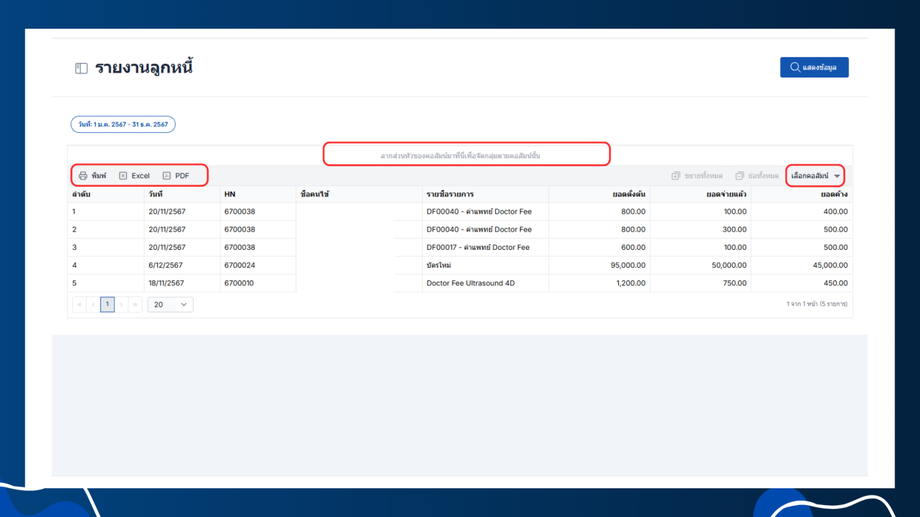This screenshot has width=920, height=517.
Task: Click the paid amount 300.00
Action: (x=700, y=229)
